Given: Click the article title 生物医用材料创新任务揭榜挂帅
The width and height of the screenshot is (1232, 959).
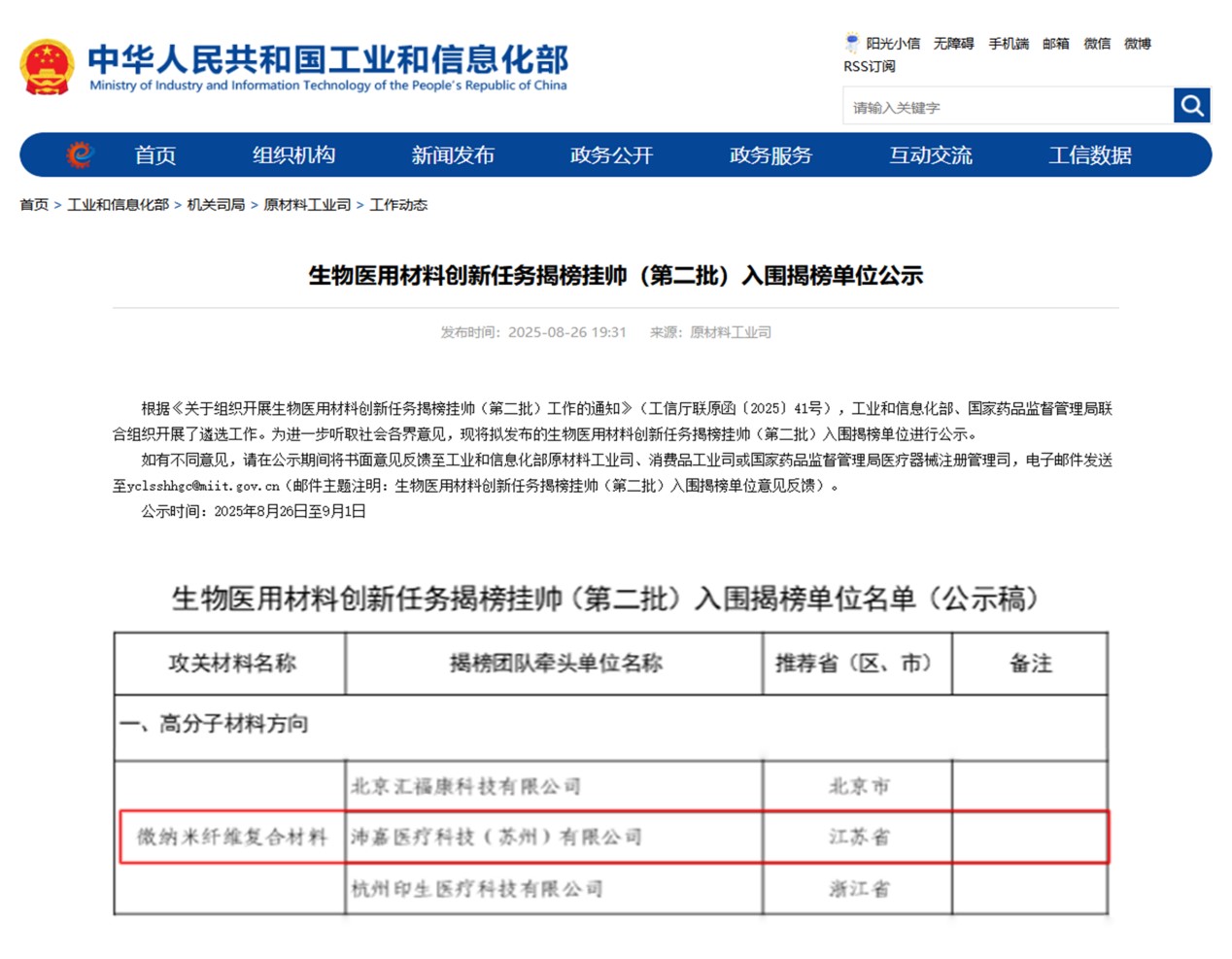Looking at the screenshot, I should click(616, 276).
